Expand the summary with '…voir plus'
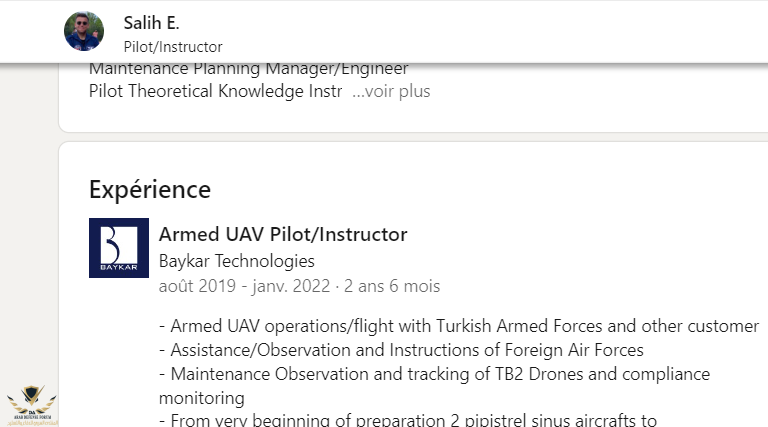 (x=391, y=91)
